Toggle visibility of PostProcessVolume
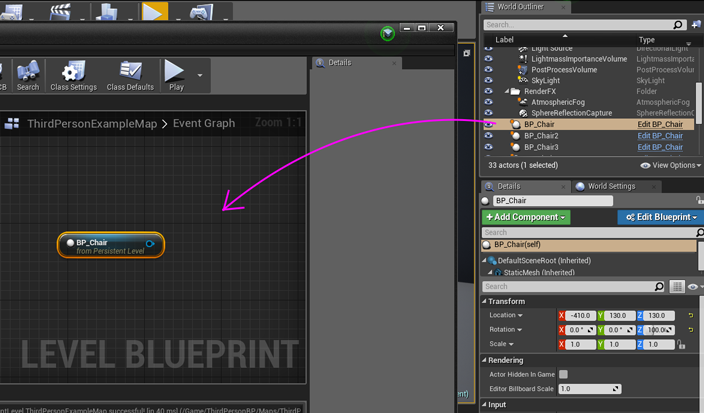The height and width of the screenshot is (413, 704). pos(488,70)
